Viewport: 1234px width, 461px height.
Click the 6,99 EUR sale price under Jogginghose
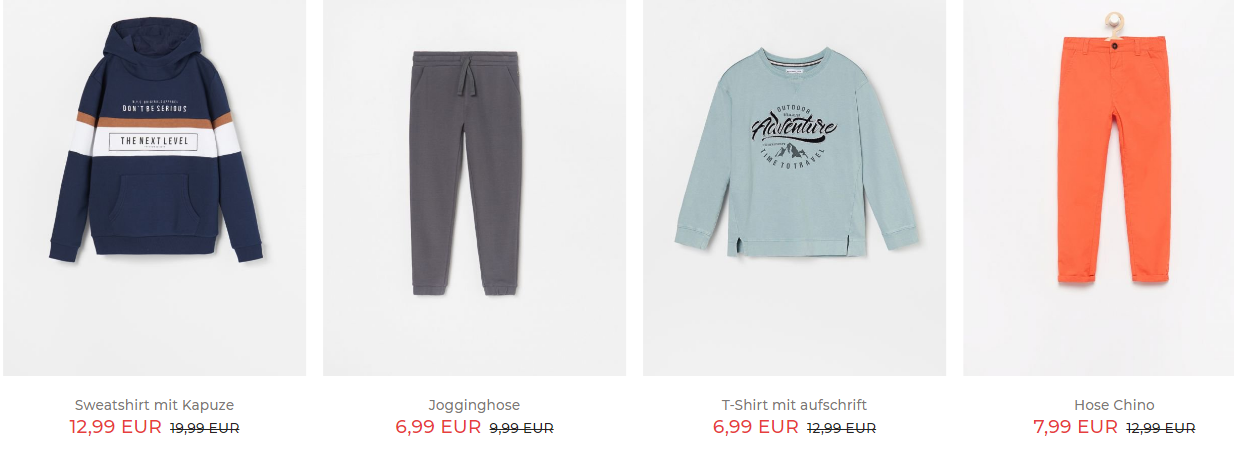[x=438, y=427]
